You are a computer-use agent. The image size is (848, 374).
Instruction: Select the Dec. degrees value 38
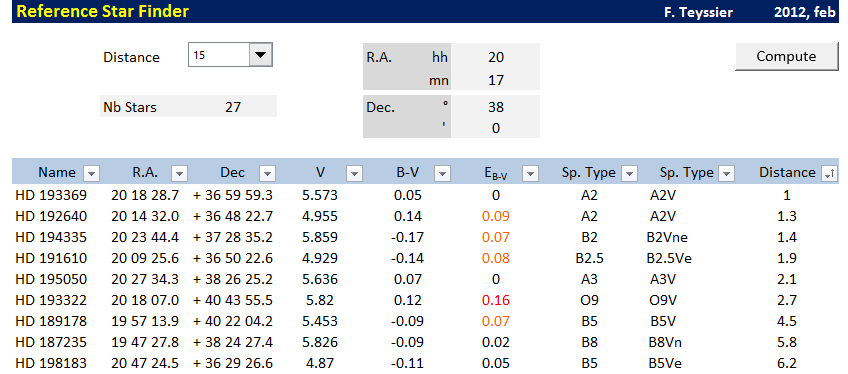(495, 106)
